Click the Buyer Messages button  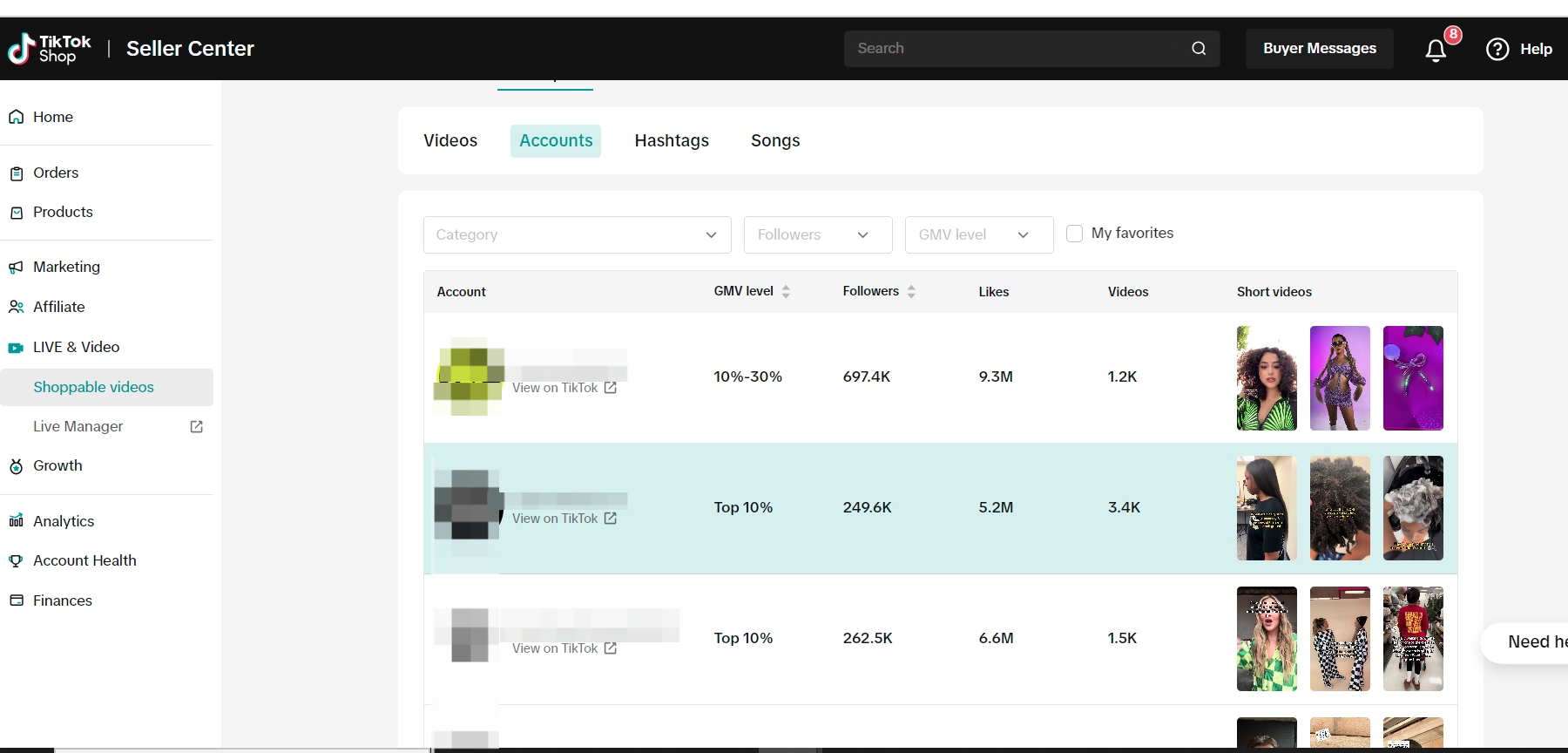[x=1319, y=49]
